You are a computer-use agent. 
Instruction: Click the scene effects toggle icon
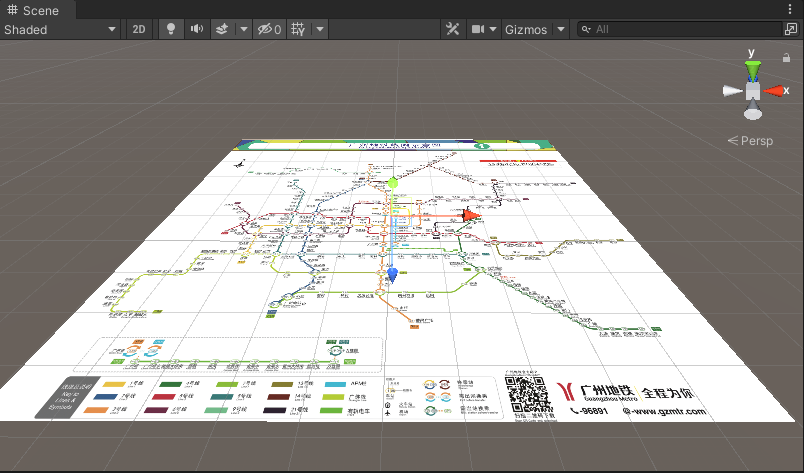[x=222, y=29]
